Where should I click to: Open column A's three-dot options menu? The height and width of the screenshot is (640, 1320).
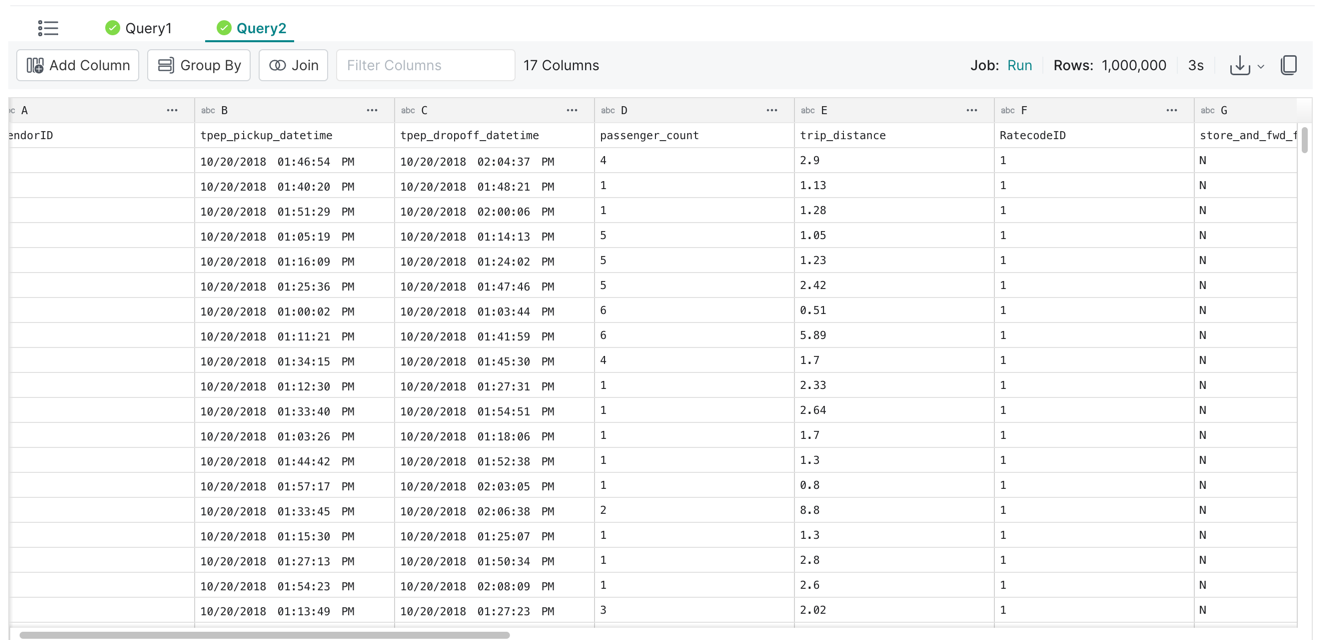tap(172, 110)
